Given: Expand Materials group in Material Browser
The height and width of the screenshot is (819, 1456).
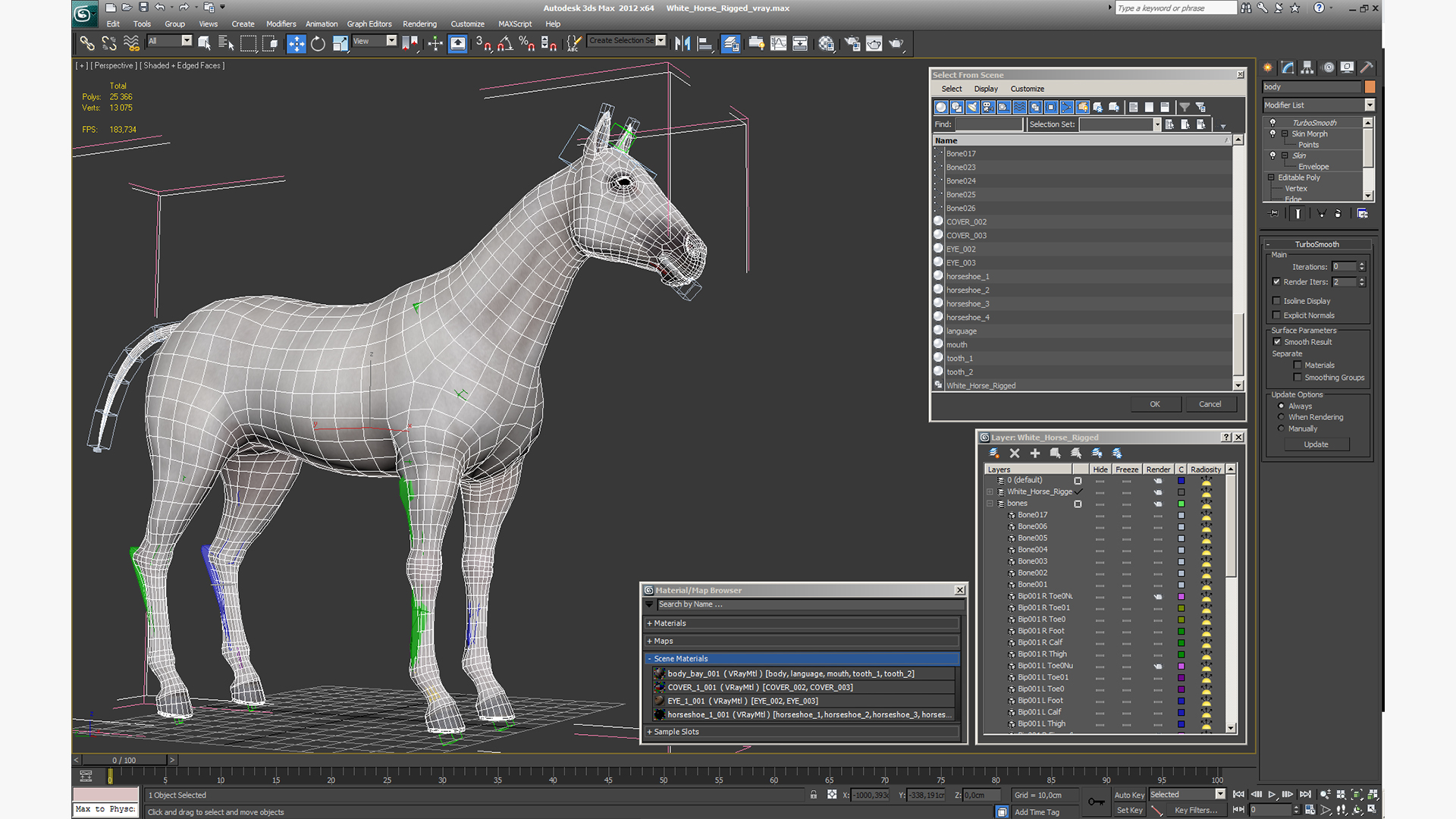Looking at the screenshot, I should (x=649, y=623).
